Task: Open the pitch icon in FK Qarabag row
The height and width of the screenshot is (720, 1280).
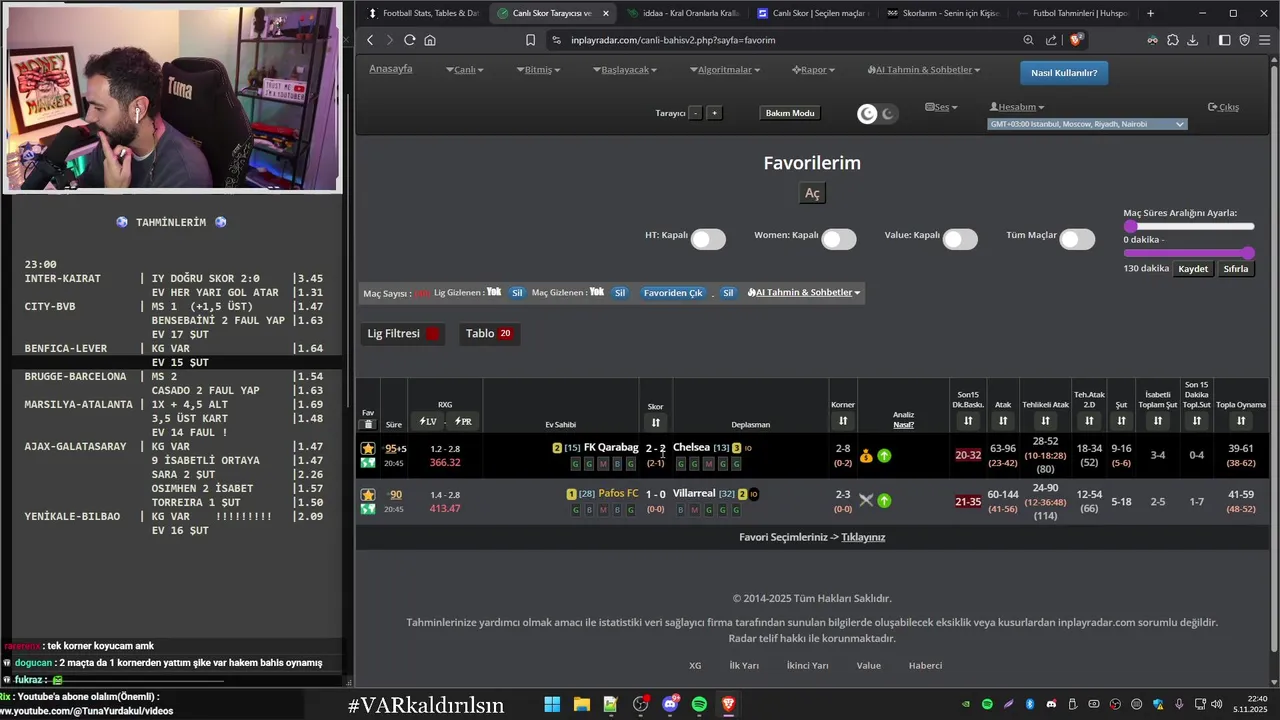Action: 368,463
